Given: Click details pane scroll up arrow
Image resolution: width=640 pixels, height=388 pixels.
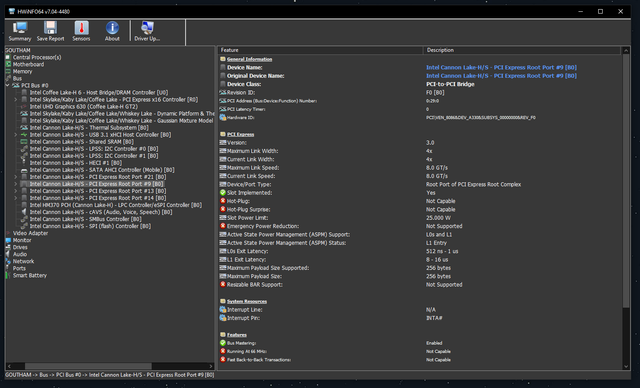Looking at the screenshot, I should pyautogui.click(x=626, y=51).
